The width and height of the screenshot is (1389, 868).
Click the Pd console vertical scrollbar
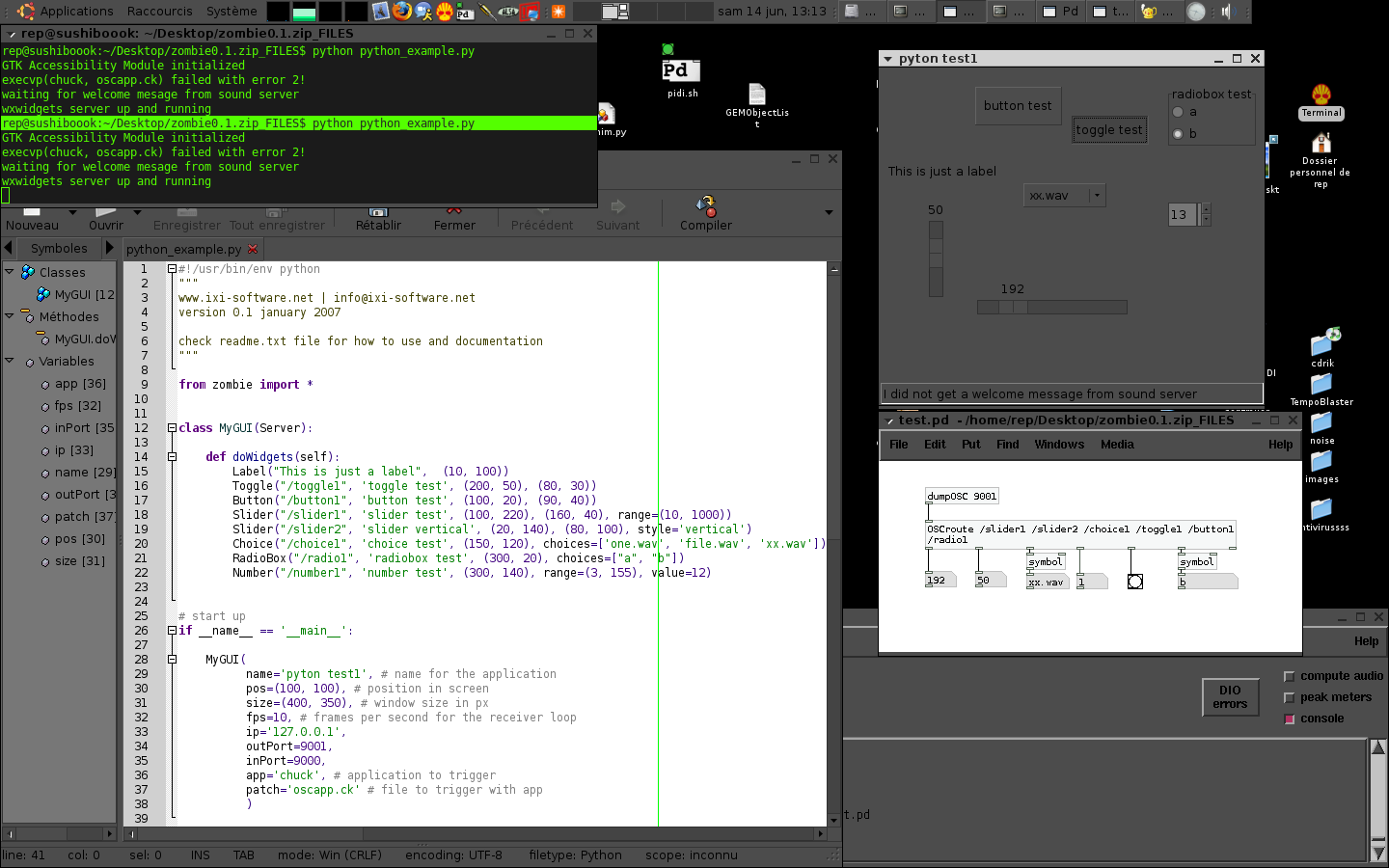coord(1378,800)
